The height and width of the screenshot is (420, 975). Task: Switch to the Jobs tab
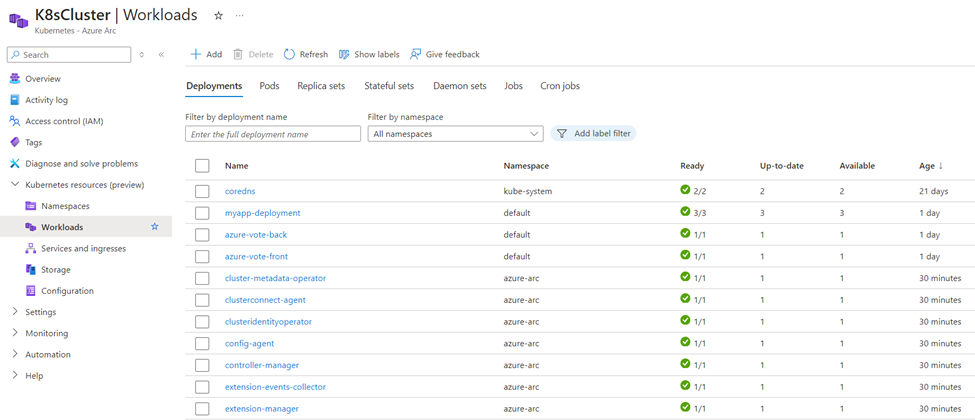tap(514, 86)
